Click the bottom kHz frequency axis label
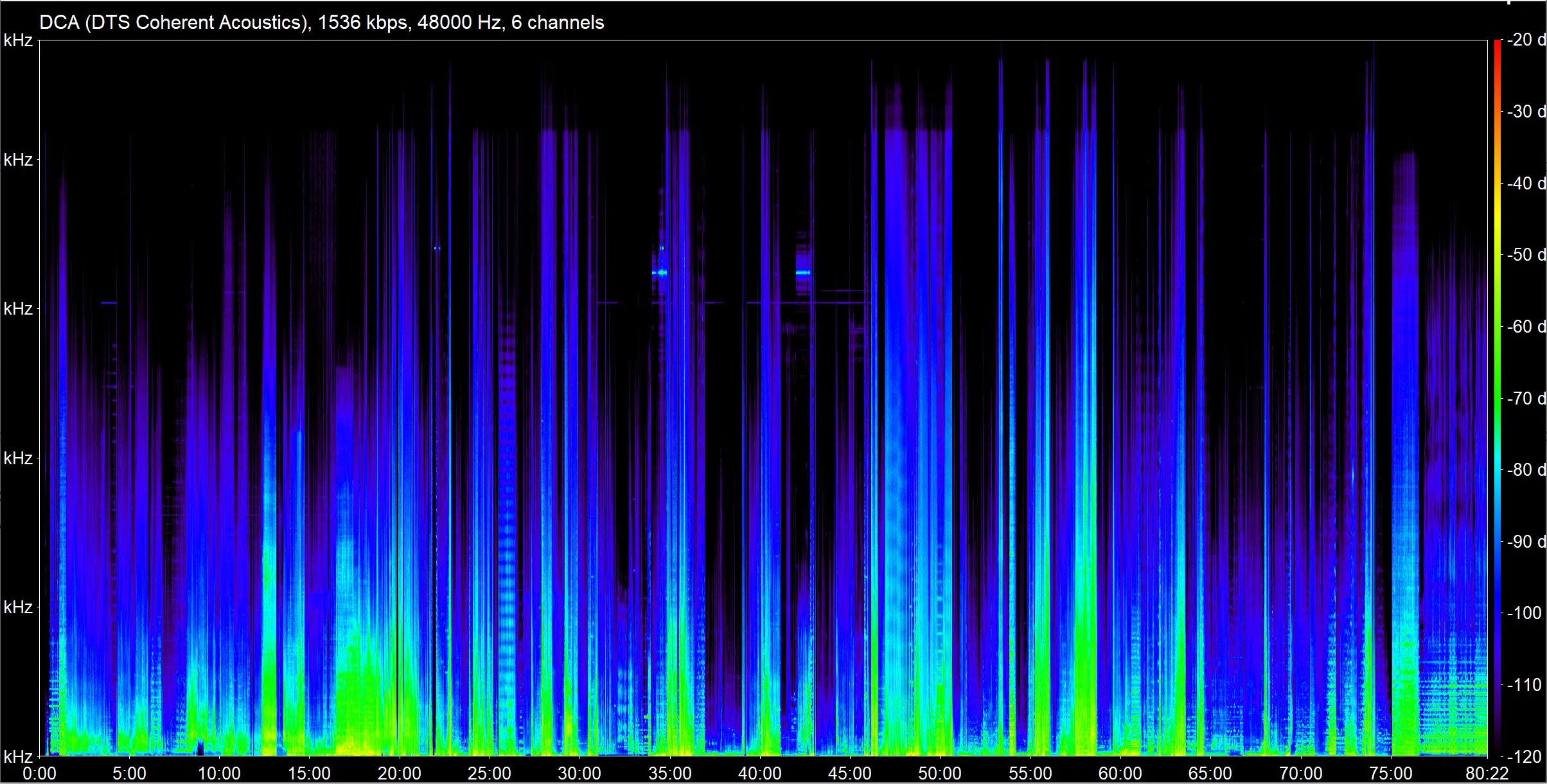This screenshot has width=1547, height=784. coord(18,756)
